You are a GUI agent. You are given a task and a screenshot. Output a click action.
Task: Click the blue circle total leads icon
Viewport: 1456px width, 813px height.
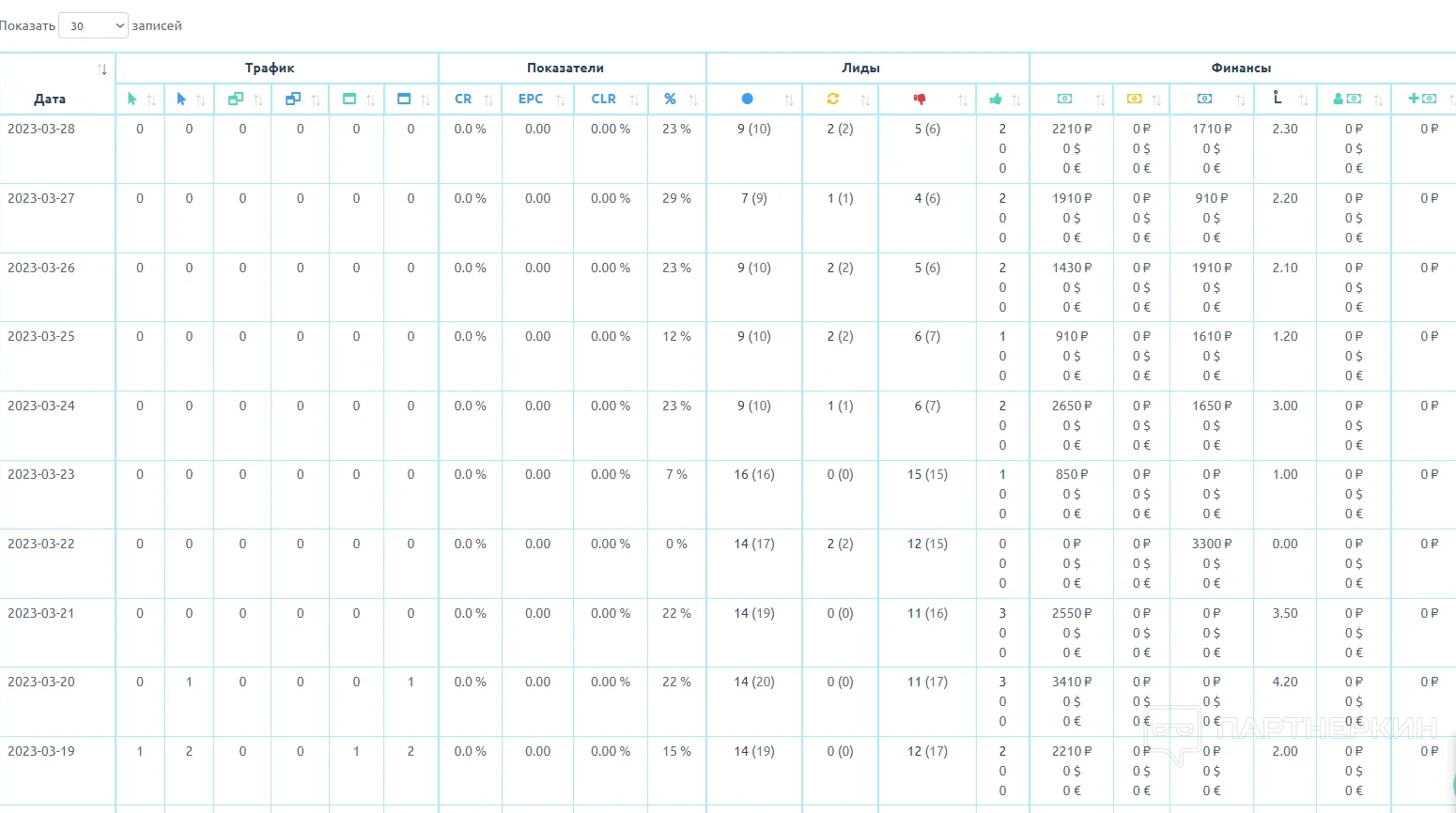tap(747, 99)
